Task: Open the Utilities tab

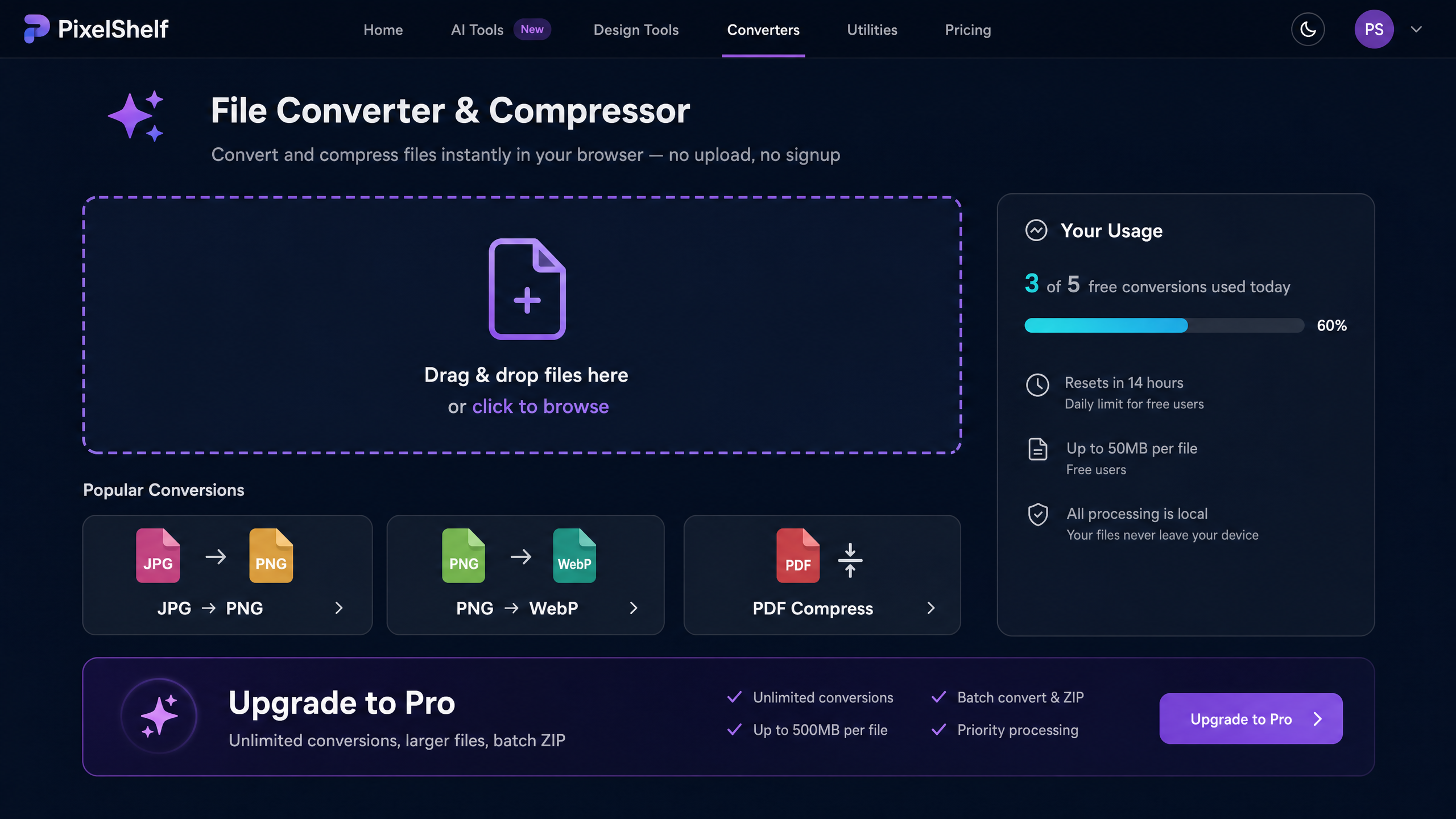Action: tap(872, 30)
